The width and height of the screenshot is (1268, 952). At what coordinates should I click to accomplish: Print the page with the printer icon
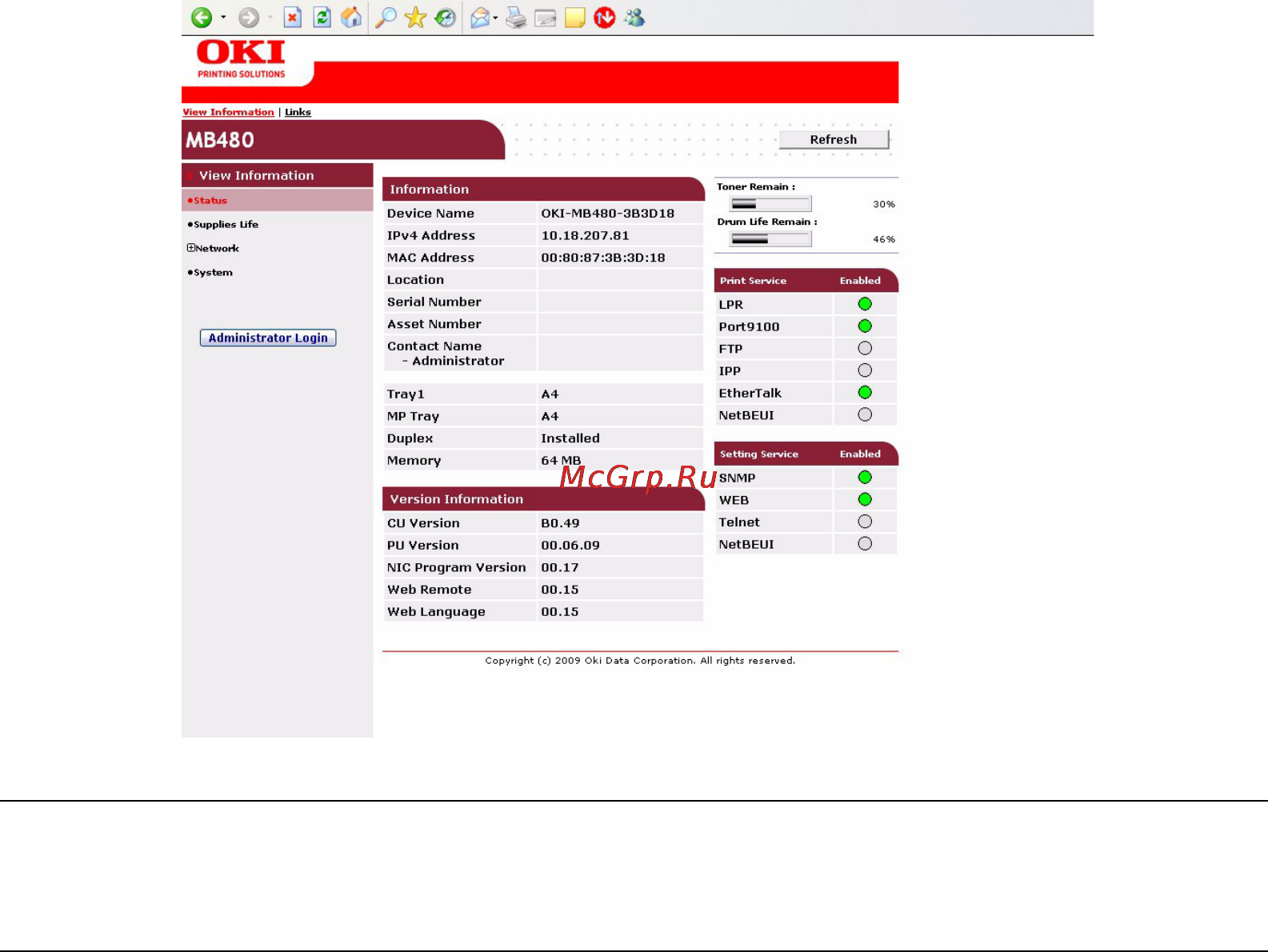pyautogui.click(x=516, y=18)
